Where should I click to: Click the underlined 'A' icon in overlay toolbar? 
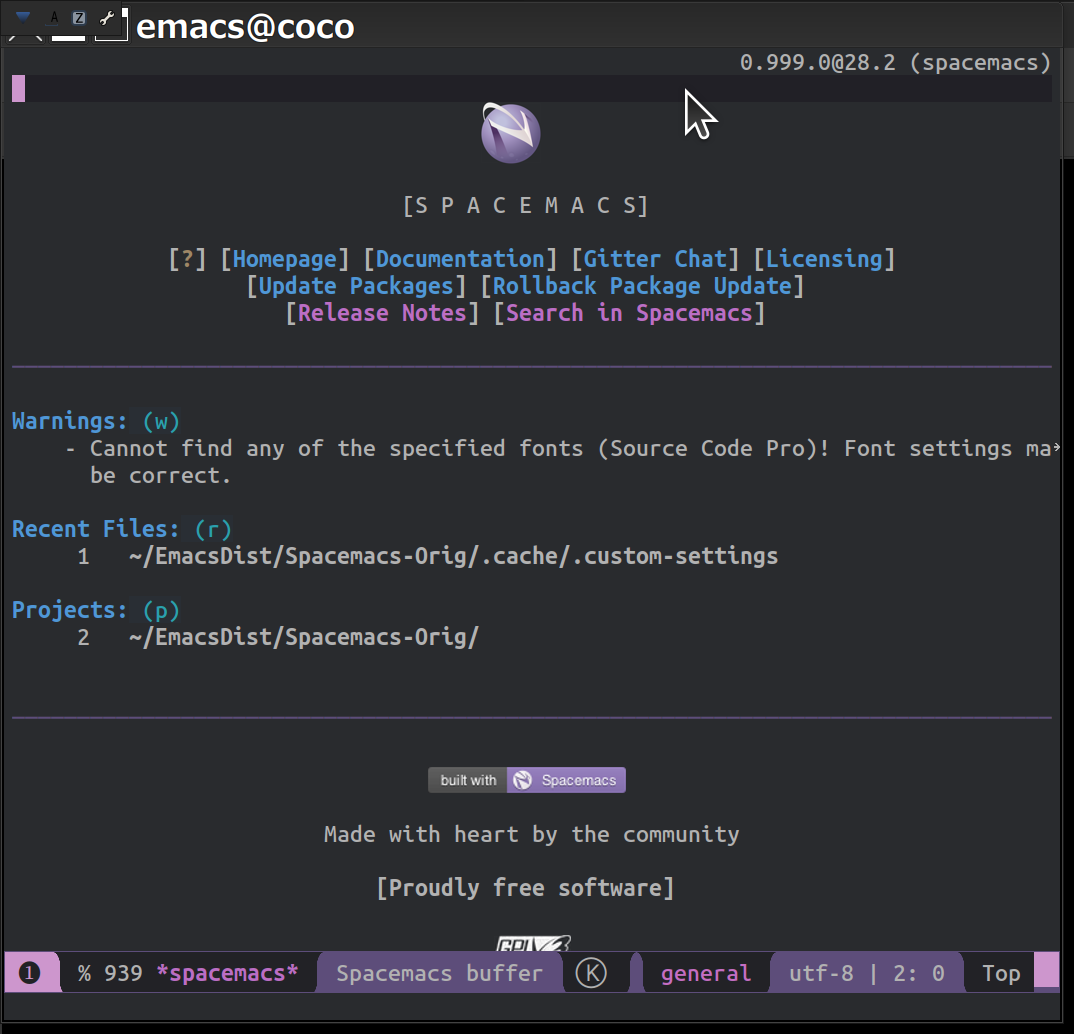pyautogui.click(x=54, y=18)
